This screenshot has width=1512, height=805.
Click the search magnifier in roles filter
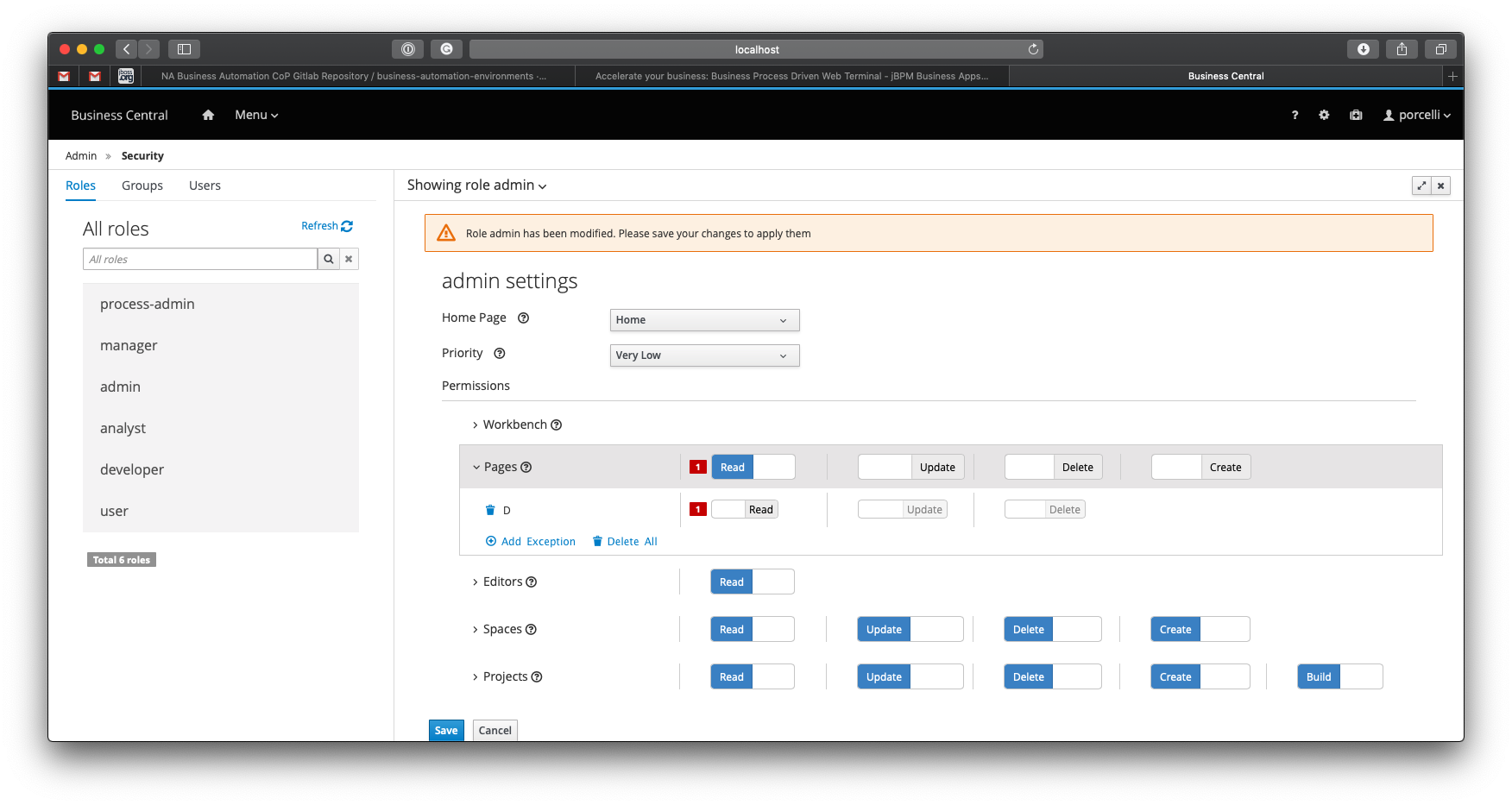pos(328,259)
